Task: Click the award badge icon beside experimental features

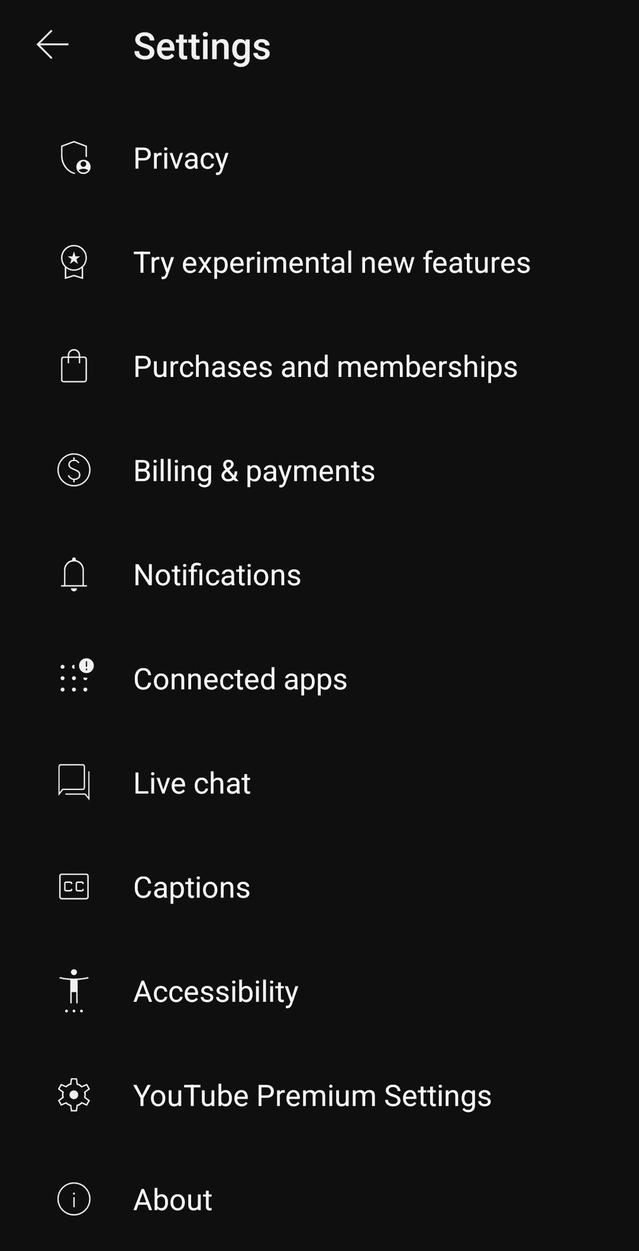Action: pos(73,262)
